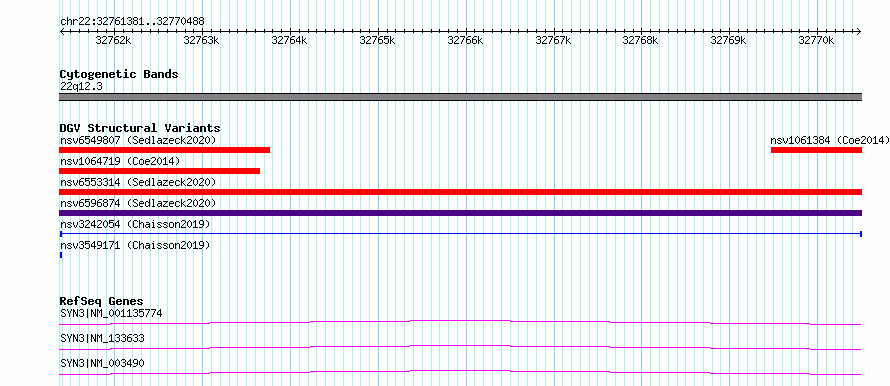Open gene label SYN3|NM_003490
The height and width of the screenshot is (386, 890).
click(x=102, y=363)
